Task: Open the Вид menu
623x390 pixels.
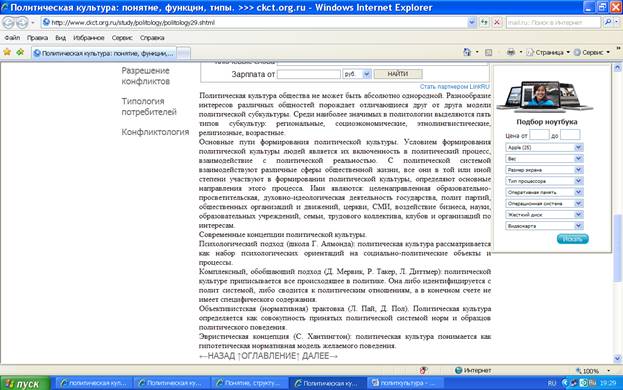Action: (60, 38)
